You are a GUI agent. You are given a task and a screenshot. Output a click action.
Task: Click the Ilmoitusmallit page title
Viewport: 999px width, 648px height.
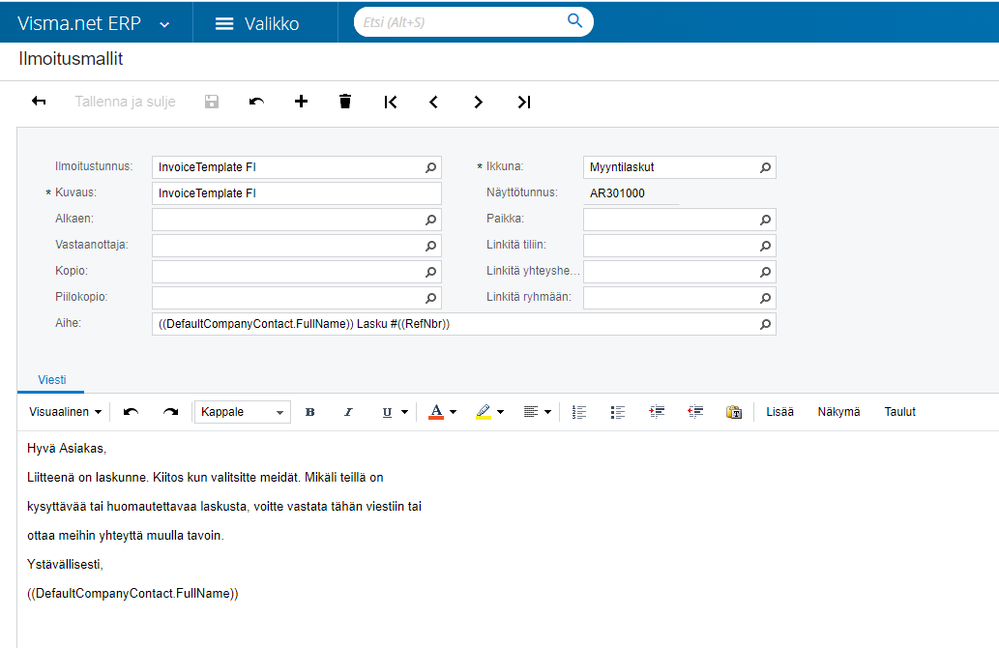(71, 59)
